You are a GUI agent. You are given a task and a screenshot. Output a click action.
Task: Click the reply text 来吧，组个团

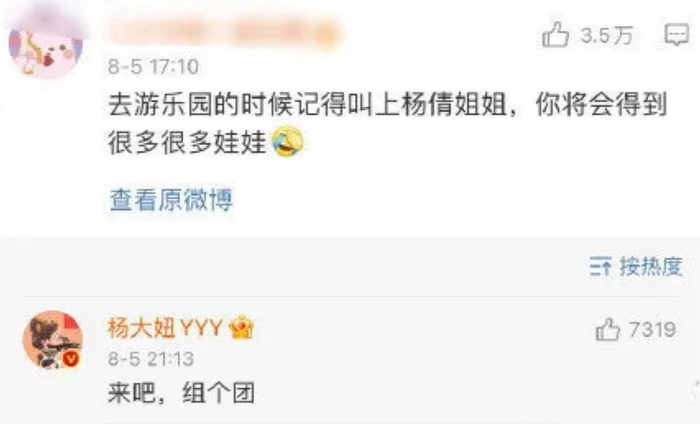181,393
